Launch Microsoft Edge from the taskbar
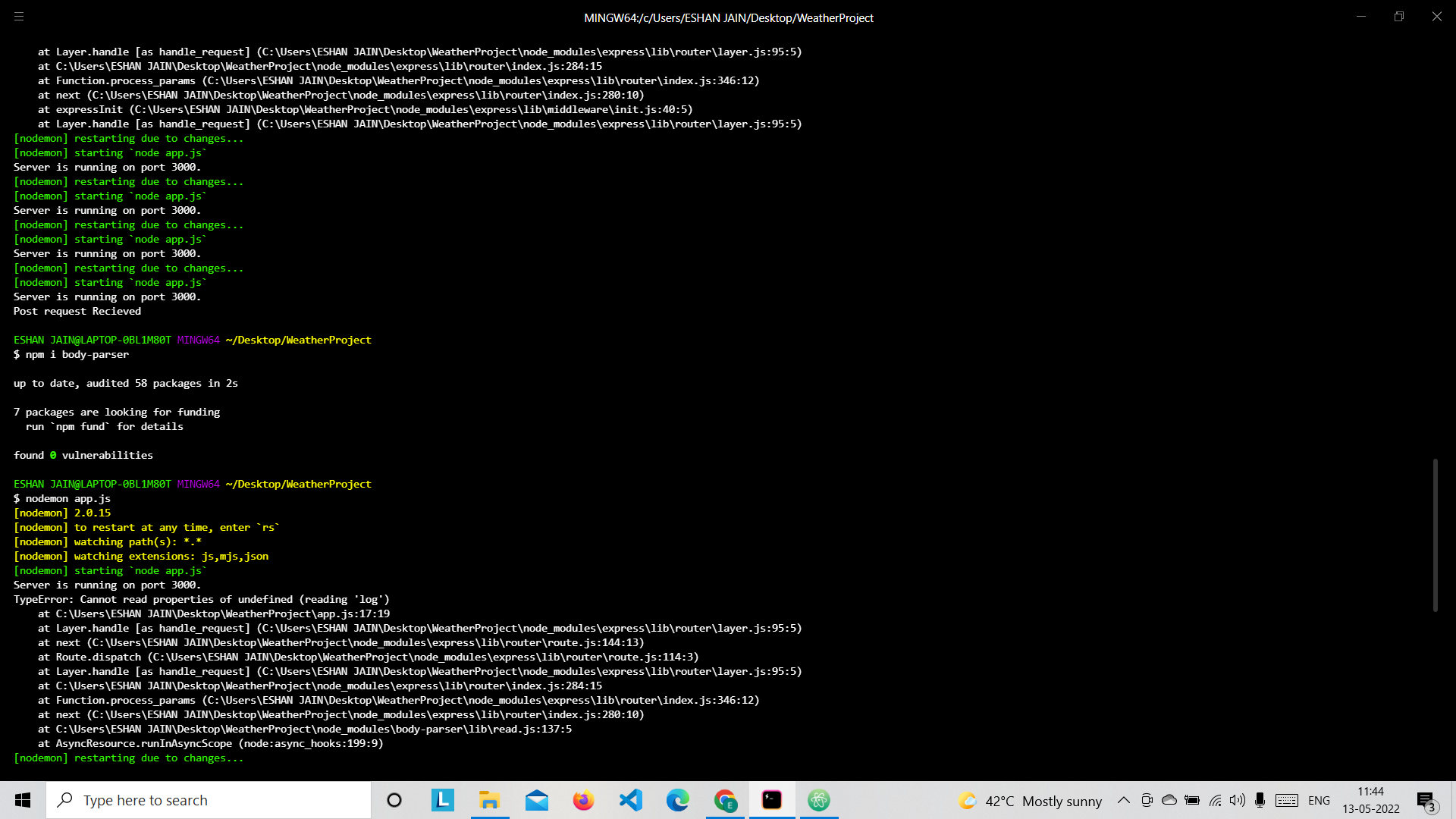1456x819 pixels. coord(677,800)
